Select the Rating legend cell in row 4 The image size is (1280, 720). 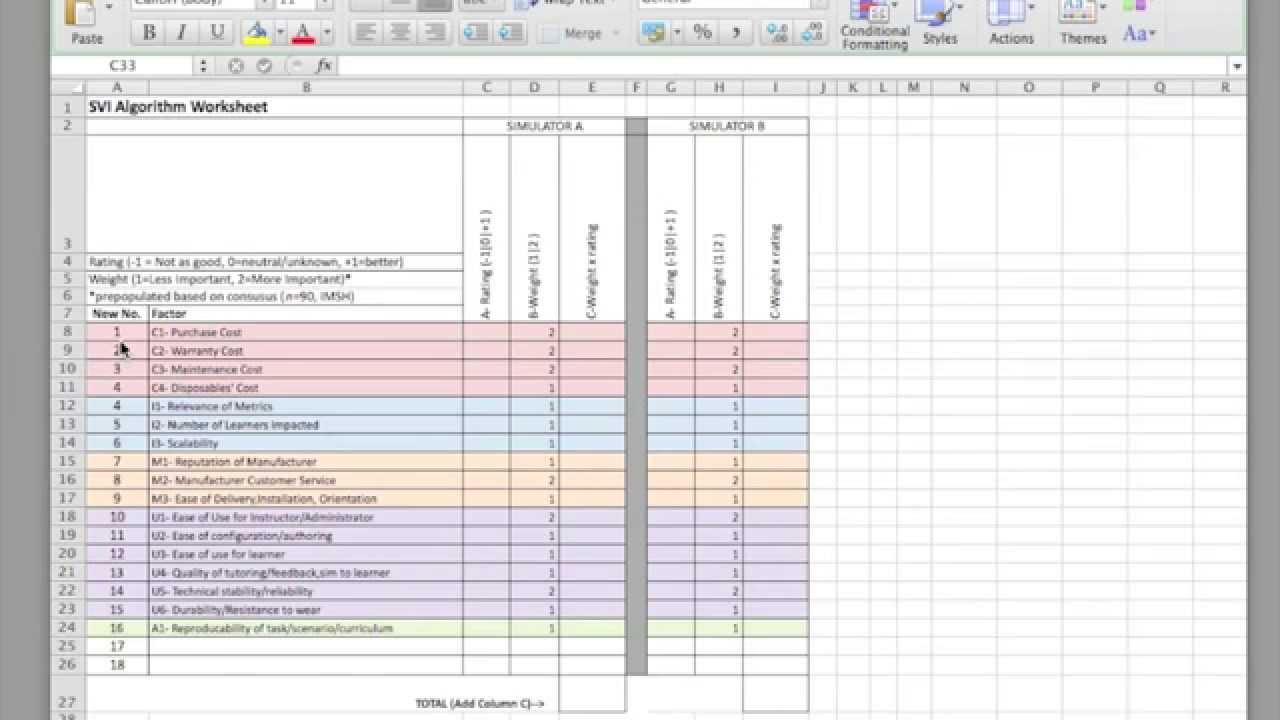pos(275,262)
